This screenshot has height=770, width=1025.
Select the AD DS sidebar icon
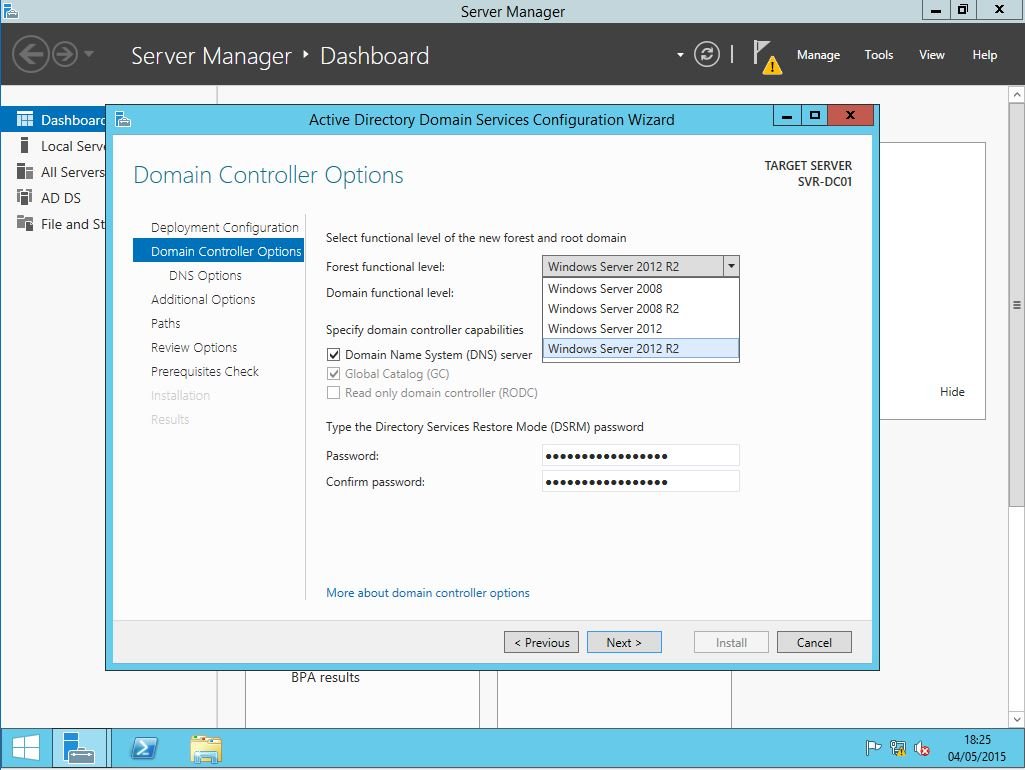click(x=25, y=198)
